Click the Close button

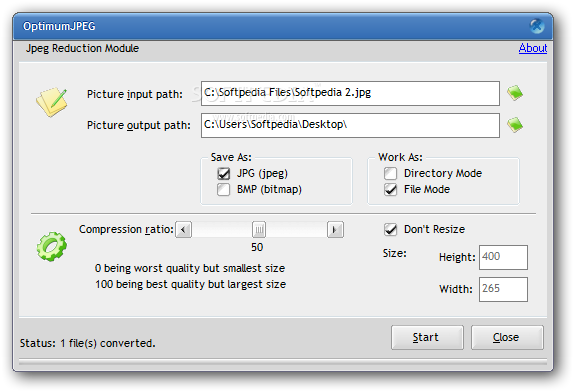click(x=507, y=337)
